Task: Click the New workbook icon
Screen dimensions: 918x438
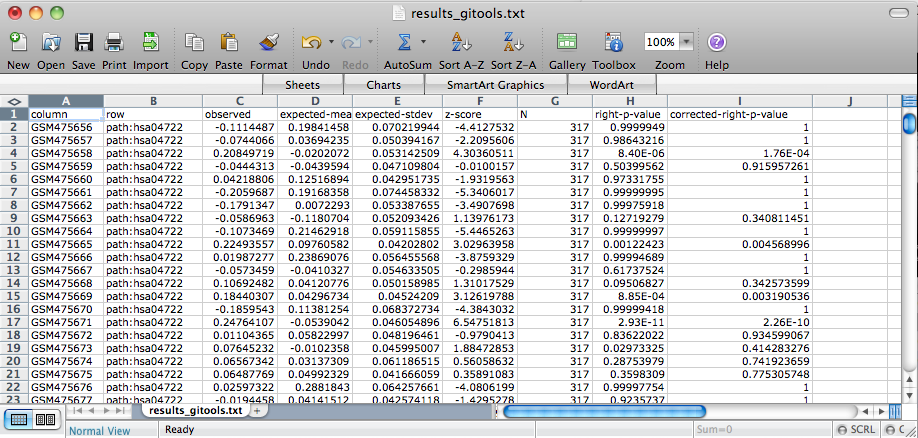Action: (18, 42)
